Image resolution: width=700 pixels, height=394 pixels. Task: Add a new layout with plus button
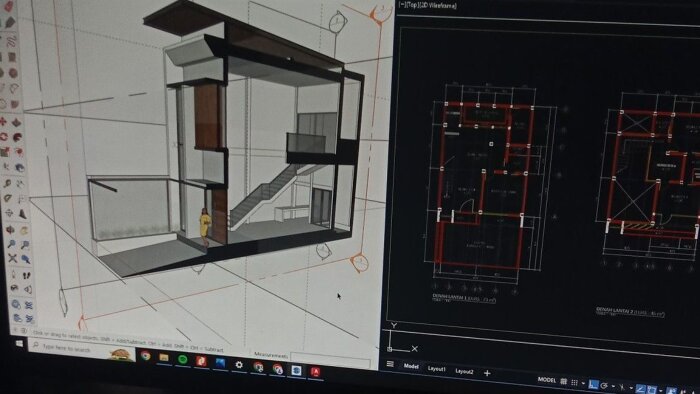coord(487,373)
